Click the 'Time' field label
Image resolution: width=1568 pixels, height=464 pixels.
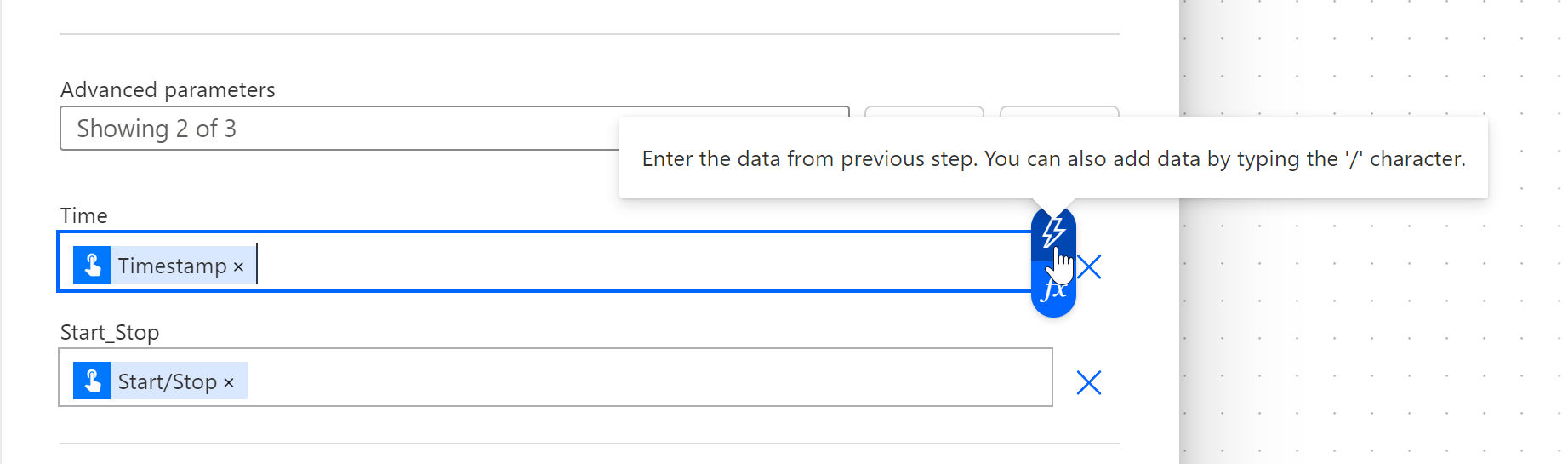coord(83,215)
